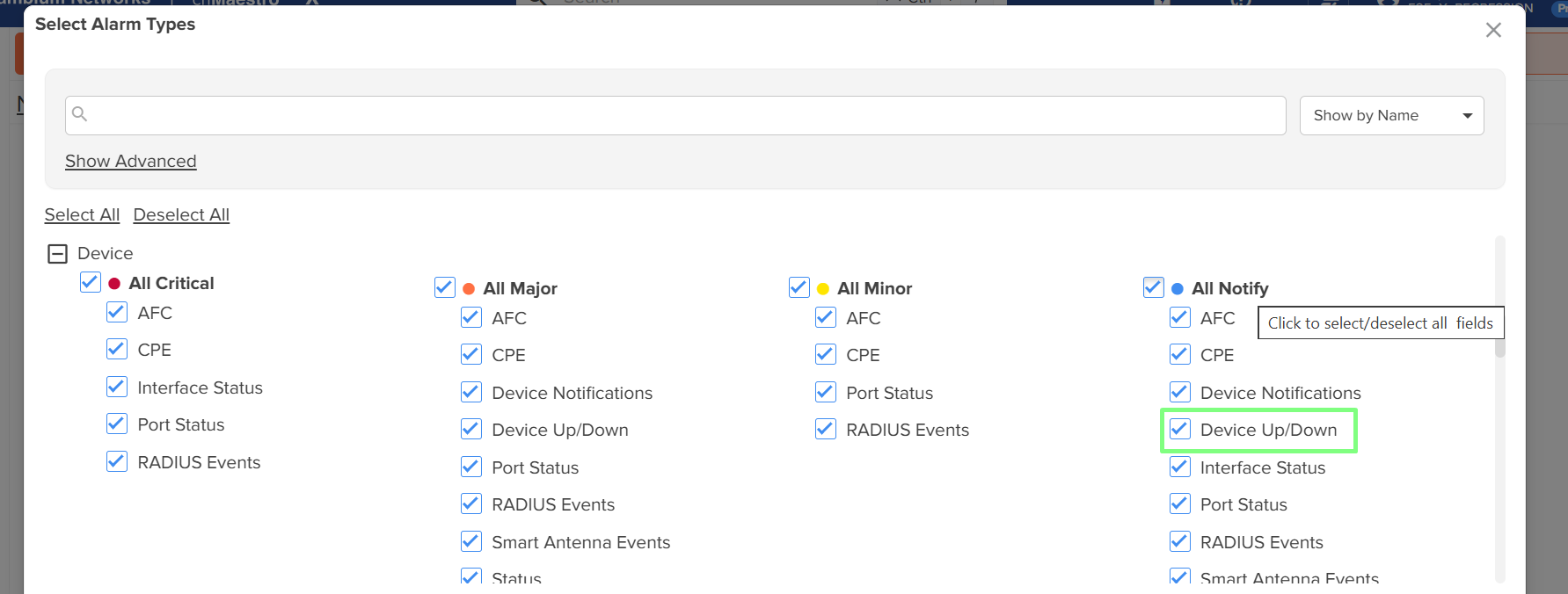Click the Show Advanced link
This screenshot has height=594, width=1568.
(x=131, y=162)
